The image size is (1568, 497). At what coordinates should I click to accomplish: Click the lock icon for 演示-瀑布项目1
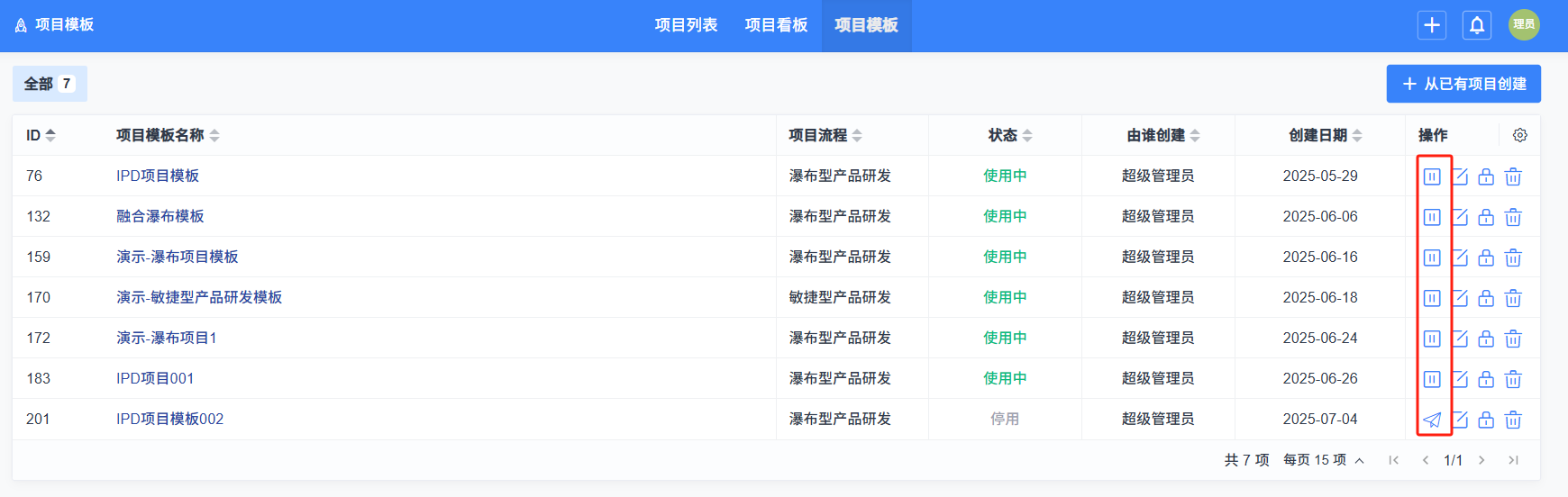pos(1486,339)
